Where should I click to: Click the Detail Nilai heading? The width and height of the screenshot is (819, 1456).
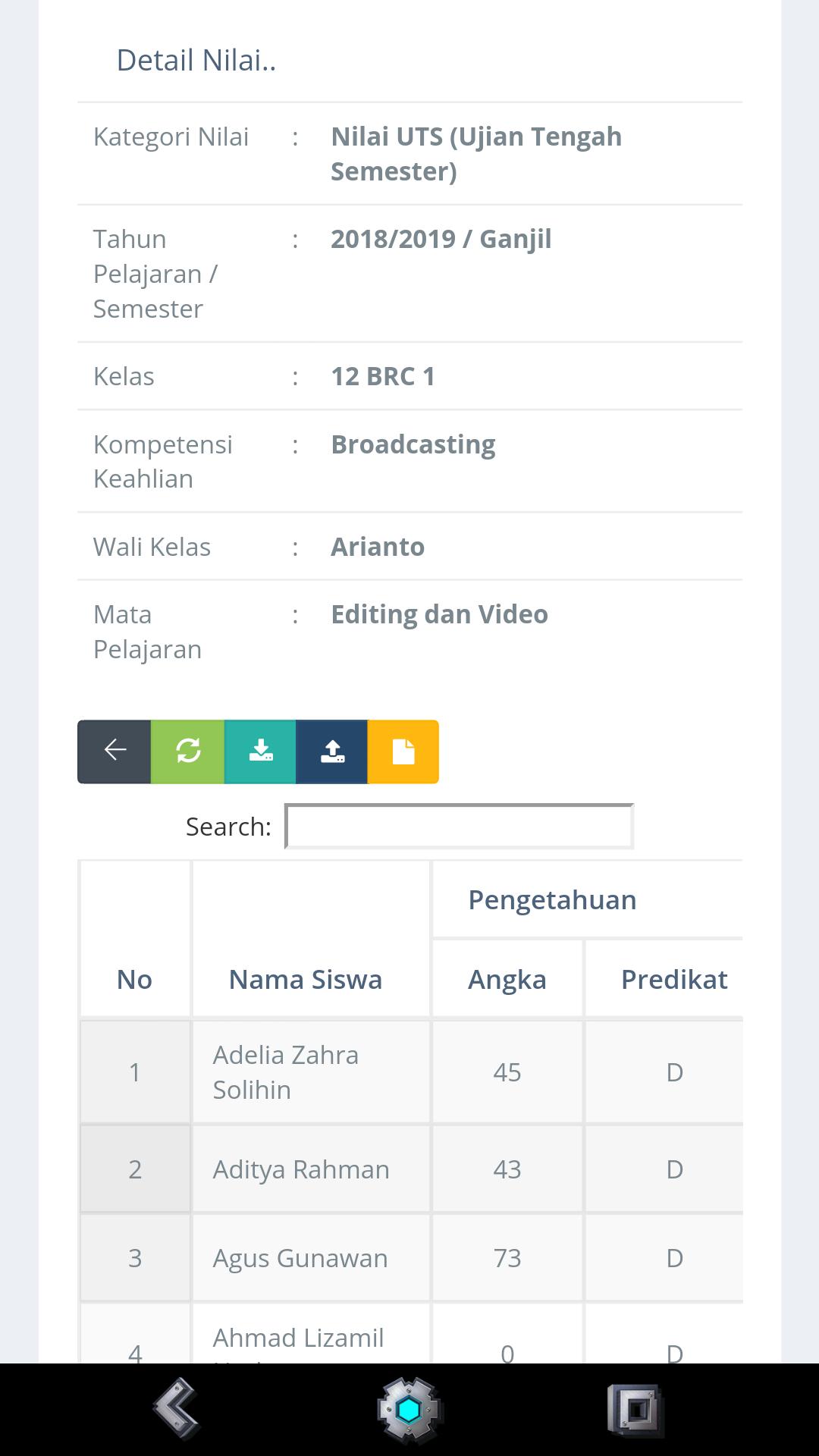tap(196, 61)
